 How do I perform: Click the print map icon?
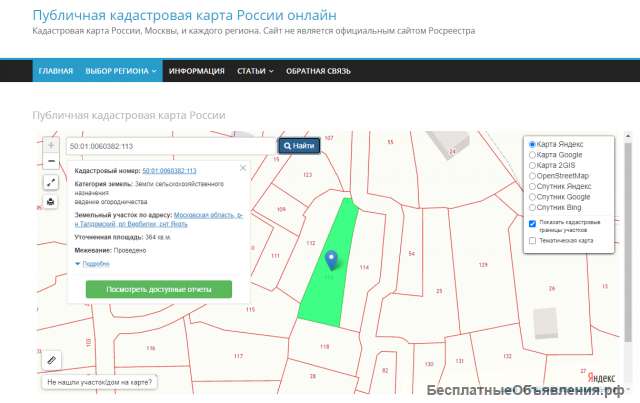(51, 202)
